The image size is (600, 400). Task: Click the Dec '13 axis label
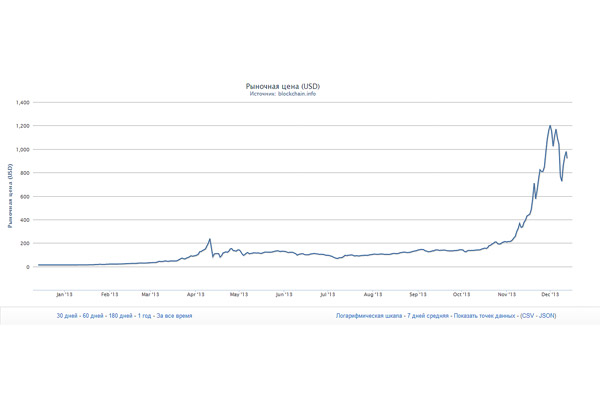pyautogui.click(x=551, y=294)
